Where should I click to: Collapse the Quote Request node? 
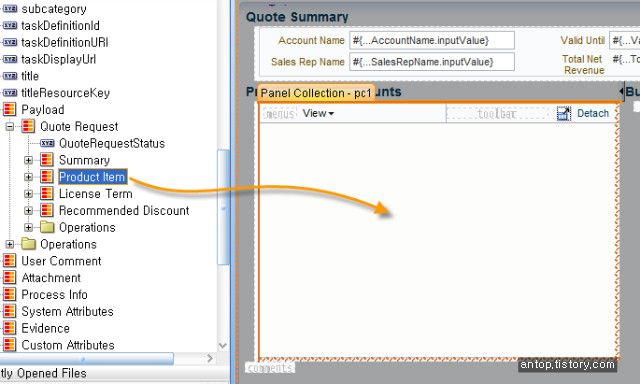click(10, 127)
